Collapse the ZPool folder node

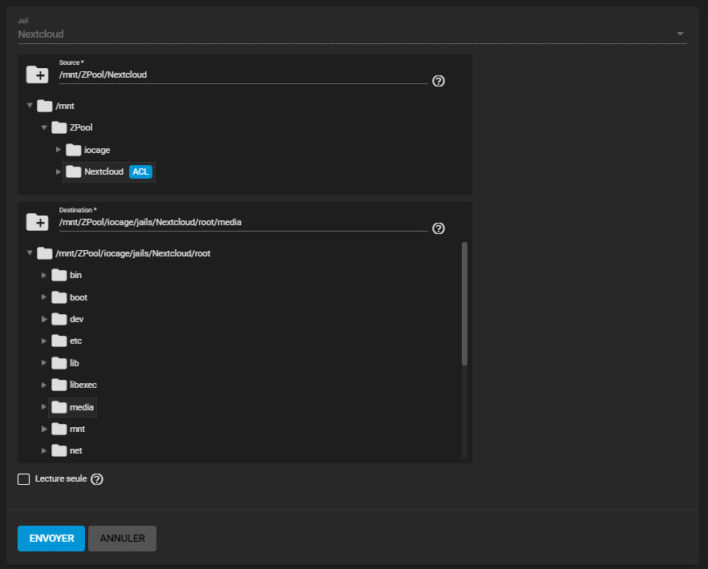tap(44, 128)
